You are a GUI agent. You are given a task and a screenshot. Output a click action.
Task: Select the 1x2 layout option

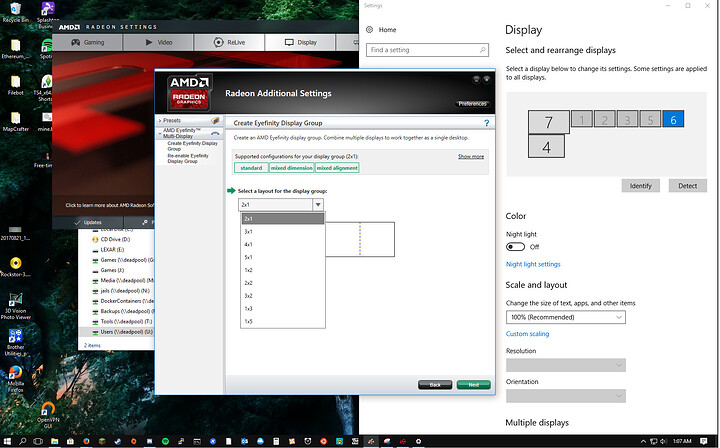coord(283,270)
